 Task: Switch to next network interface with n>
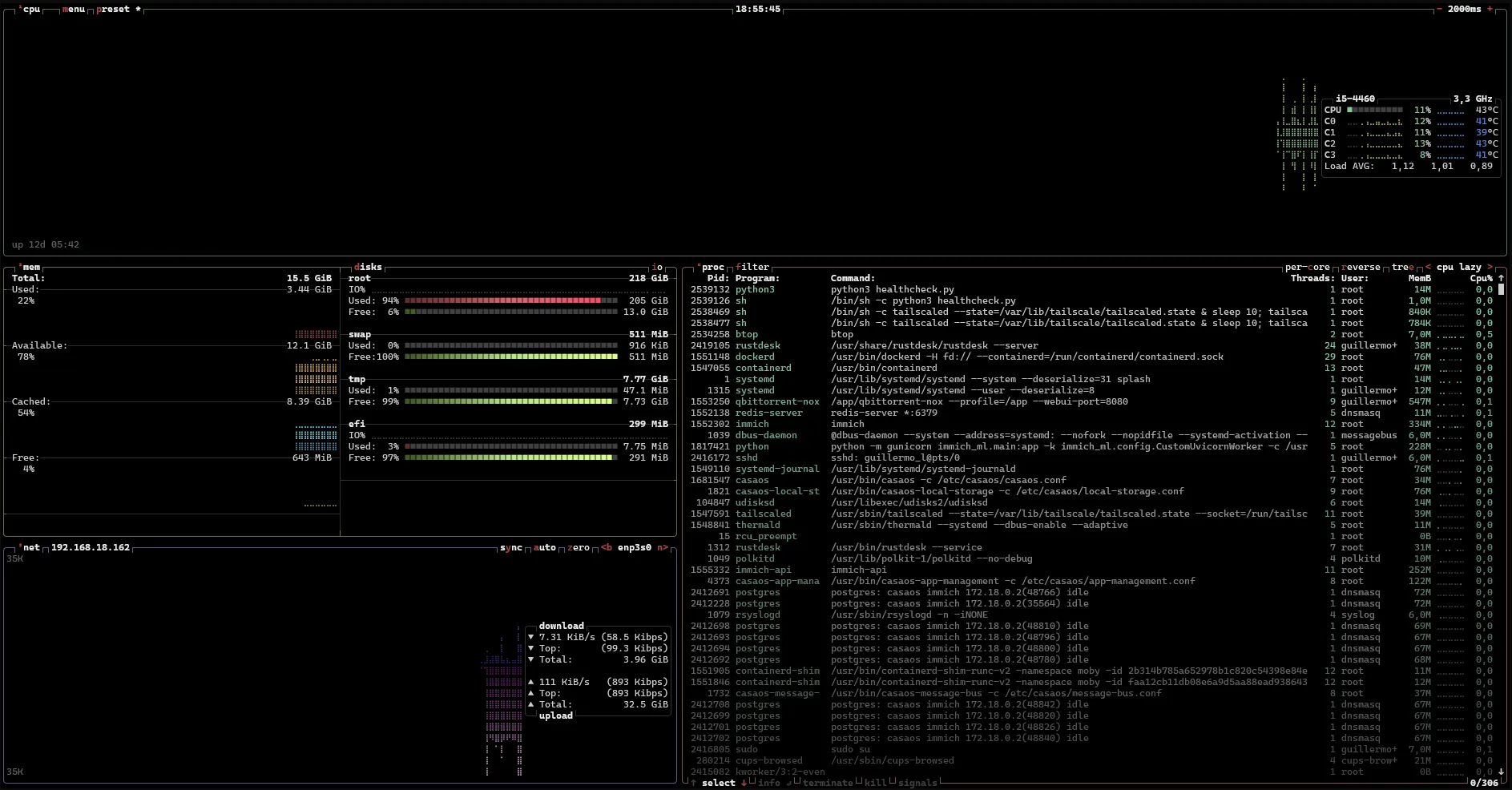pos(663,547)
